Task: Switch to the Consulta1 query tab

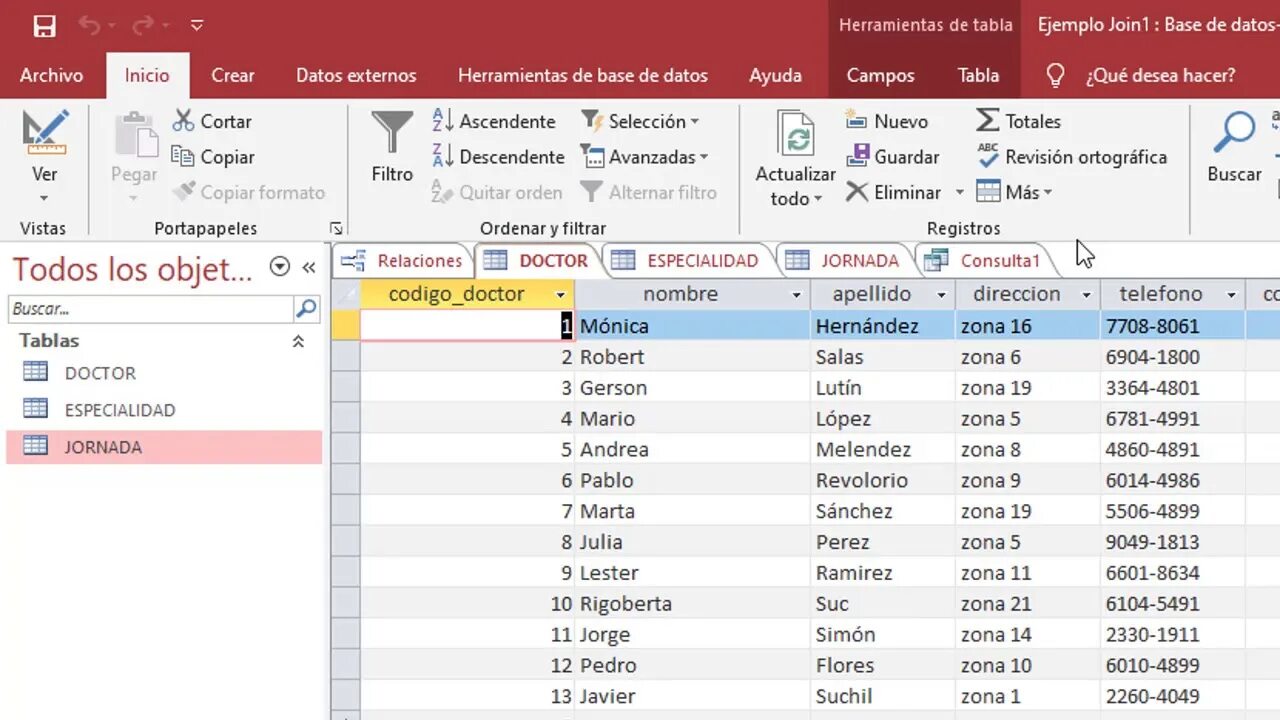Action: pyautogui.click(x=983, y=261)
